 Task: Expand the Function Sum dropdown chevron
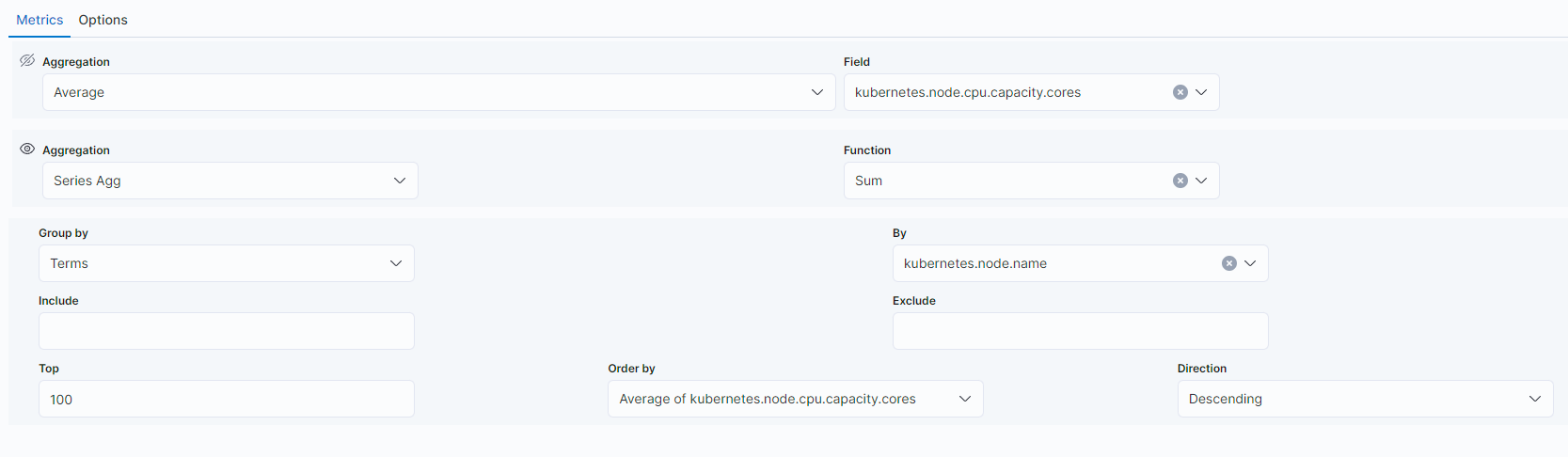coord(1201,181)
